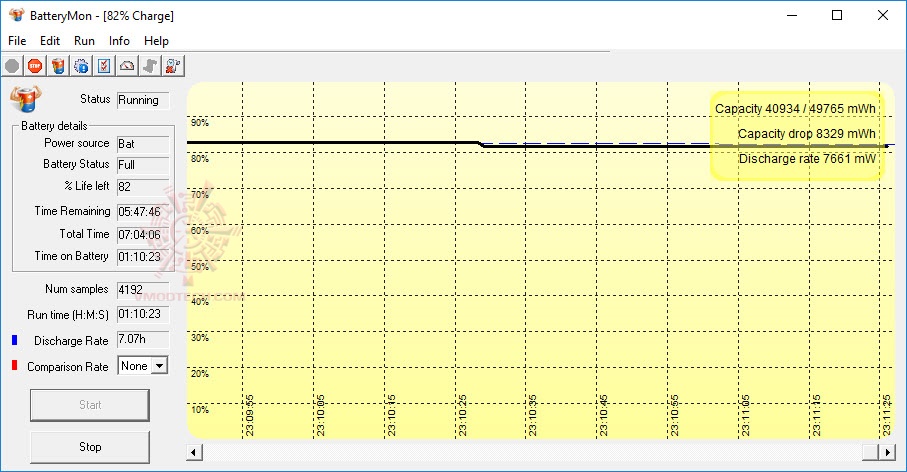The height and width of the screenshot is (472, 907).
Task: Open the File menu
Action: click(x=17, y=41)
